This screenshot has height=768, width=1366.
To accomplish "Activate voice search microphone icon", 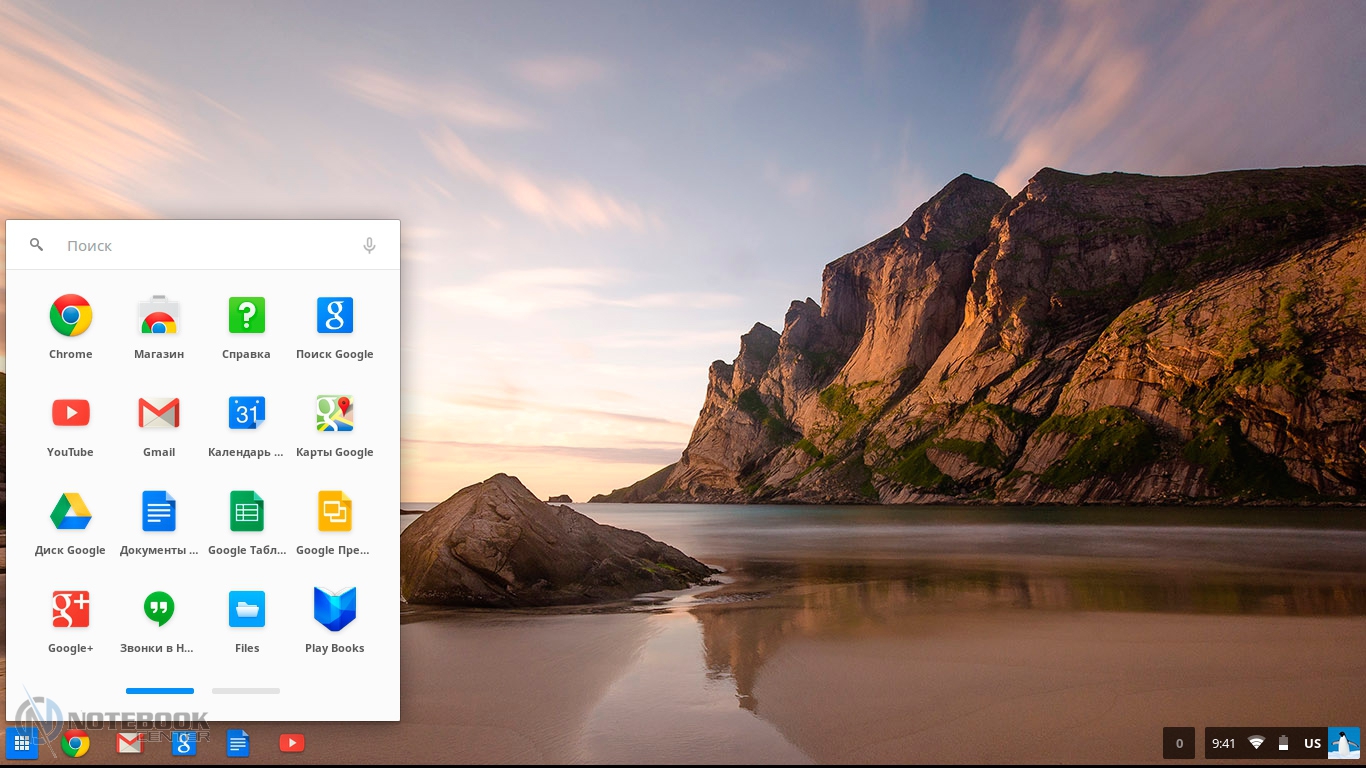I will pos(369,246).
